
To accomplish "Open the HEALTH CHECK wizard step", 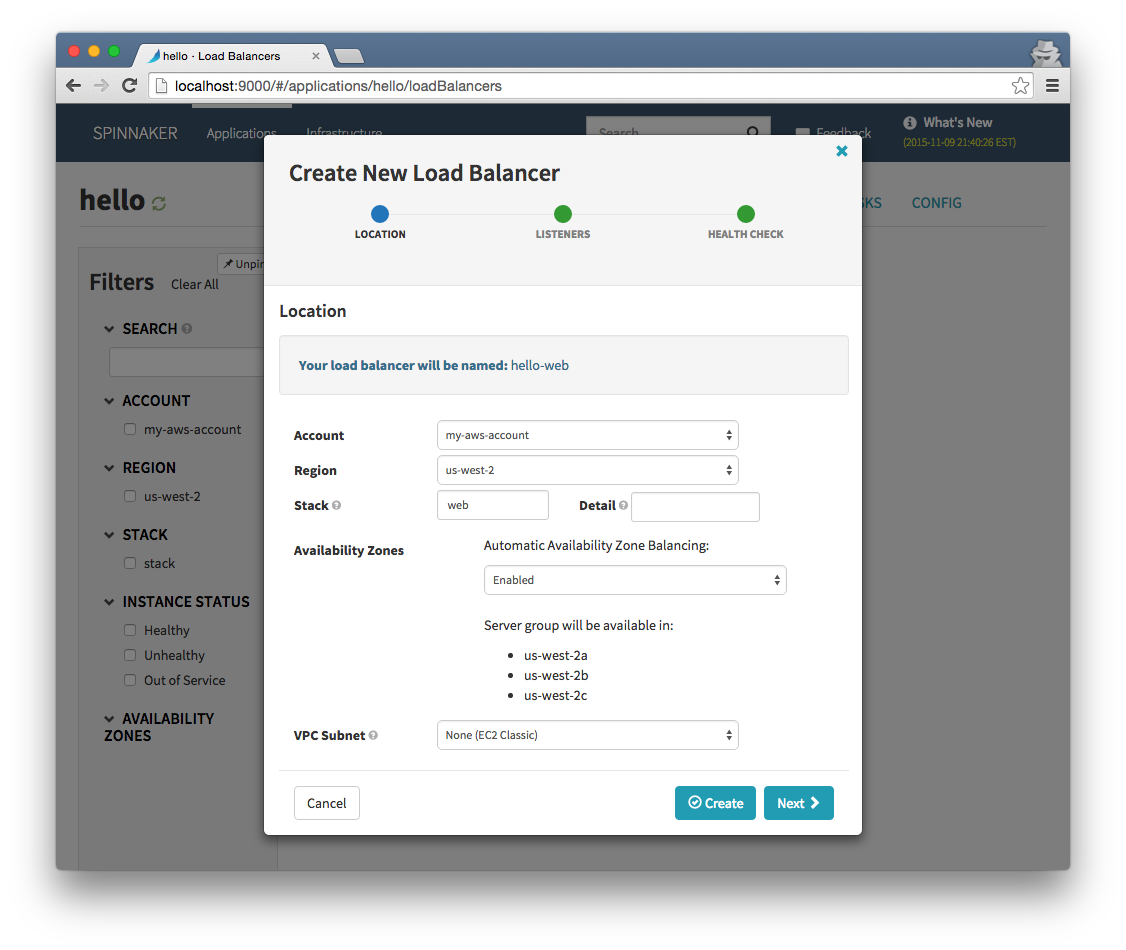I will click(x=745, y=213).
